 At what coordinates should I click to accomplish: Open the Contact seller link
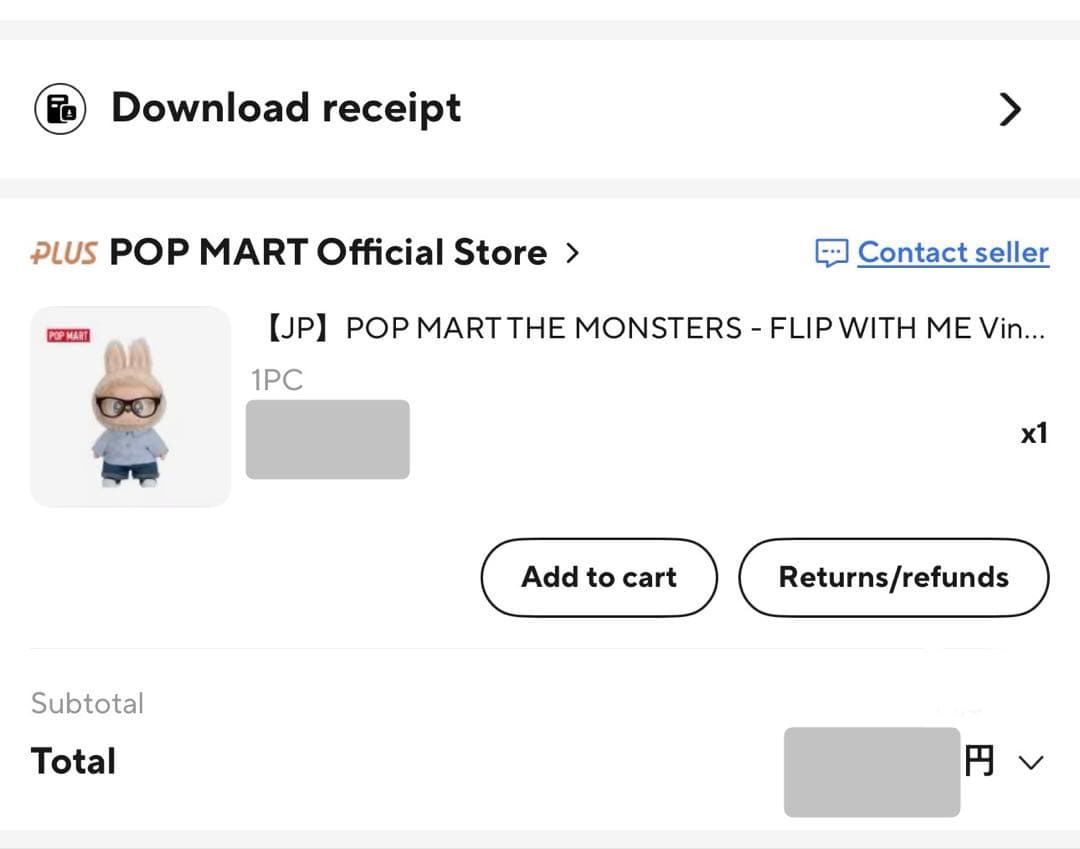pyautogui.click(x=953, y=253)
